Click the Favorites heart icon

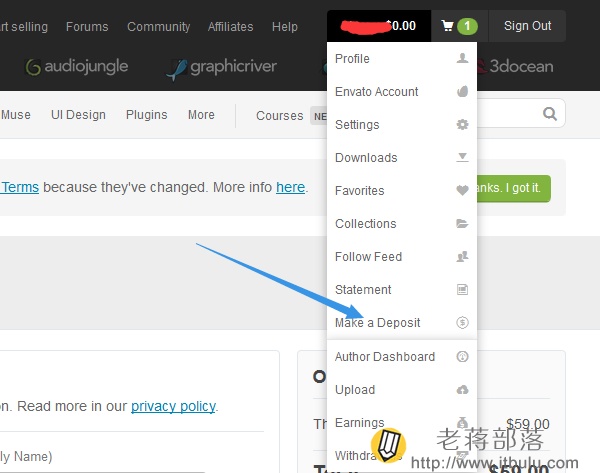(x=462, y=190)
